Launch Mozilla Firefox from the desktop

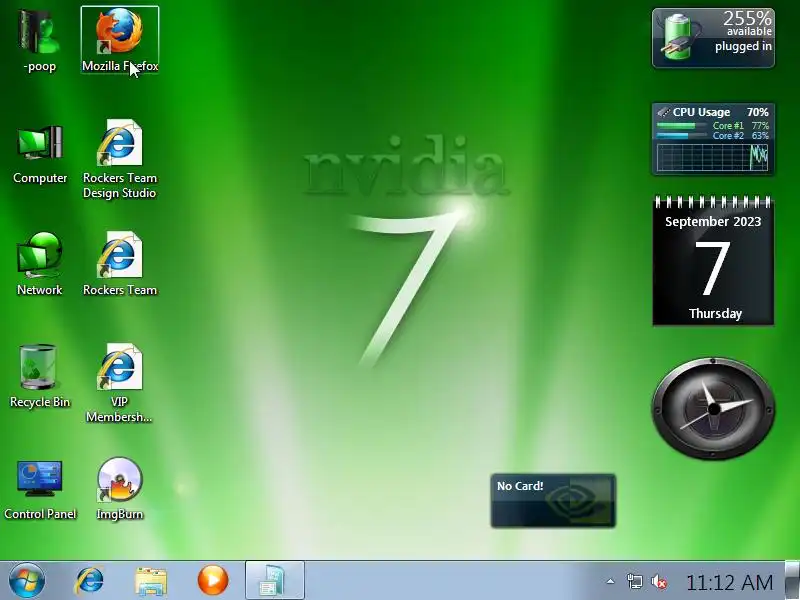(120, 40)
